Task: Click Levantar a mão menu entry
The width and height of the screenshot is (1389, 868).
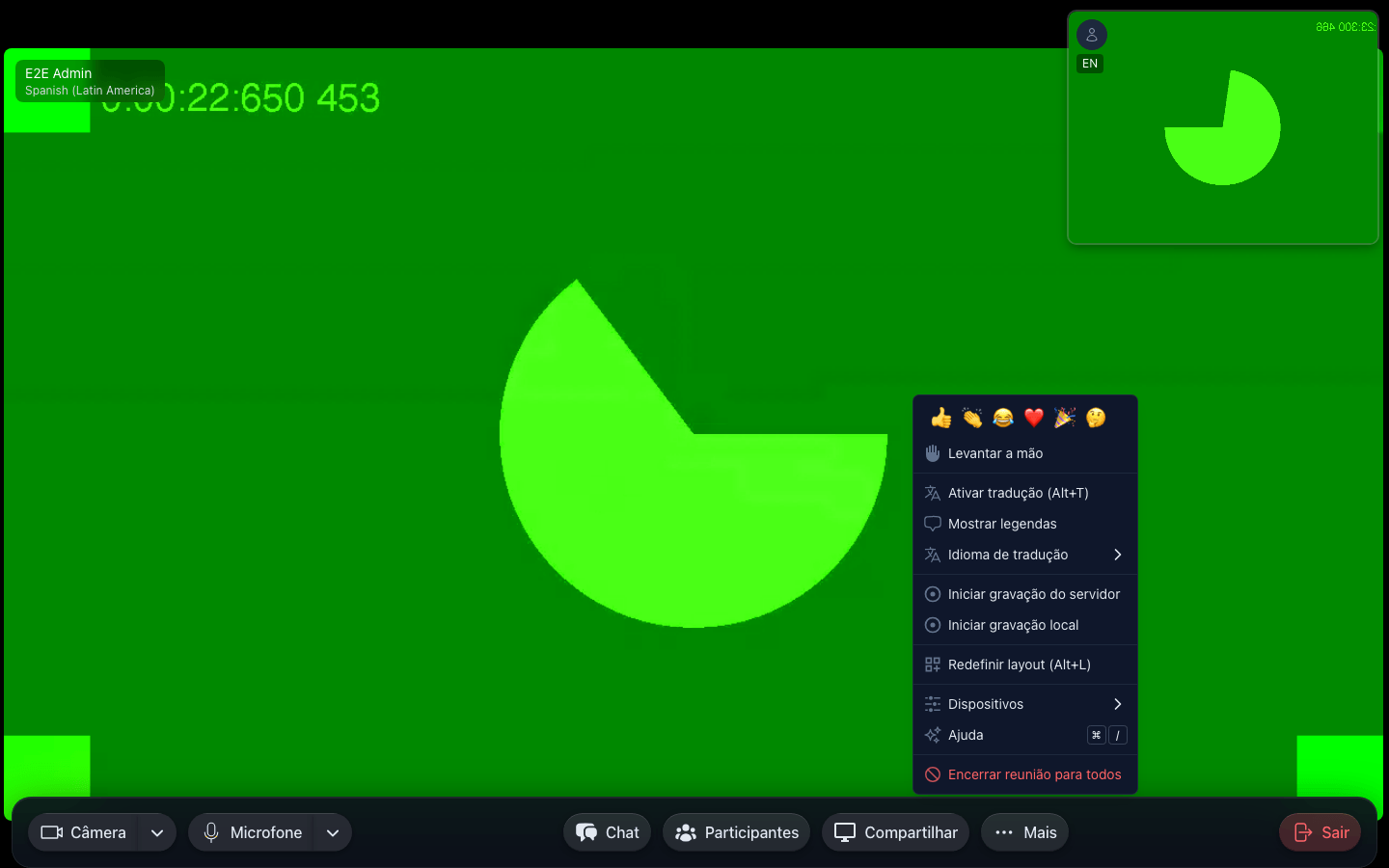Action: tap(1025, 453)
